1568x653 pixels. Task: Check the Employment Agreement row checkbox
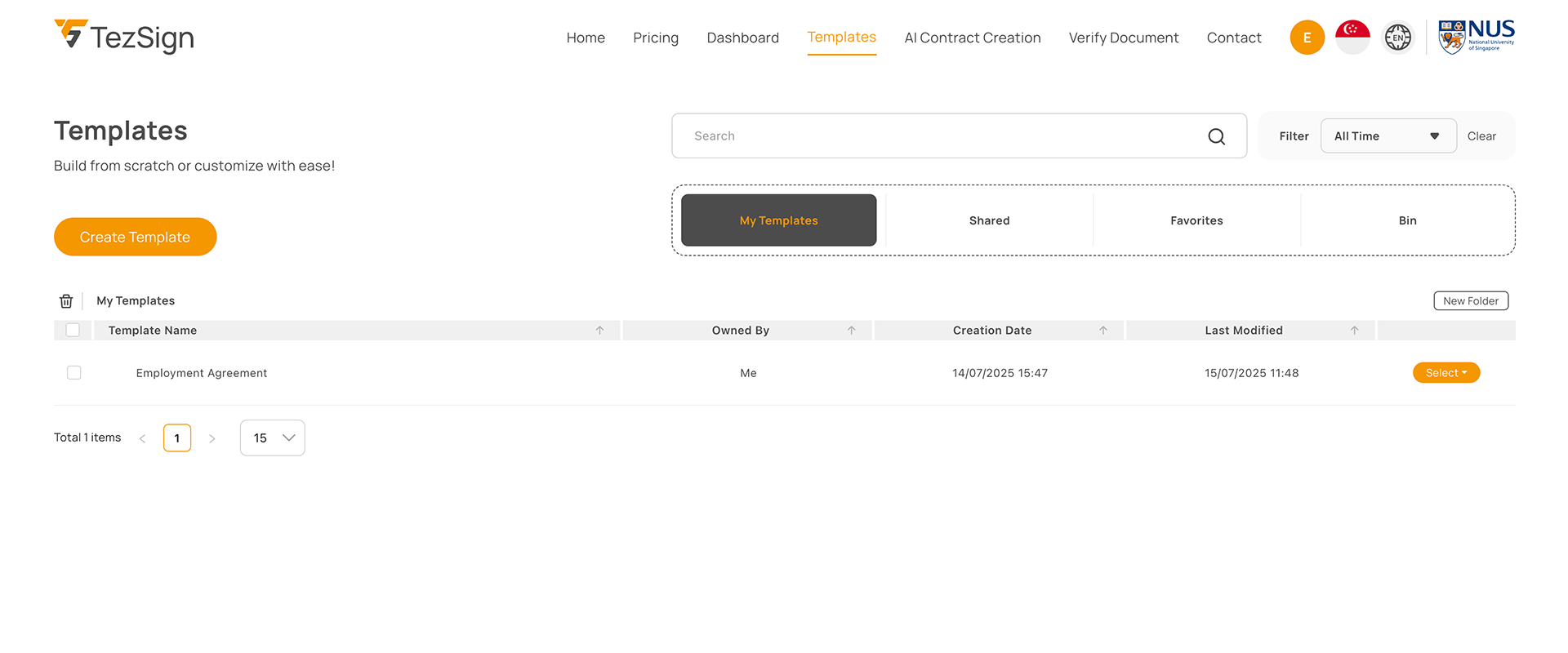click(x=74, y=373)
